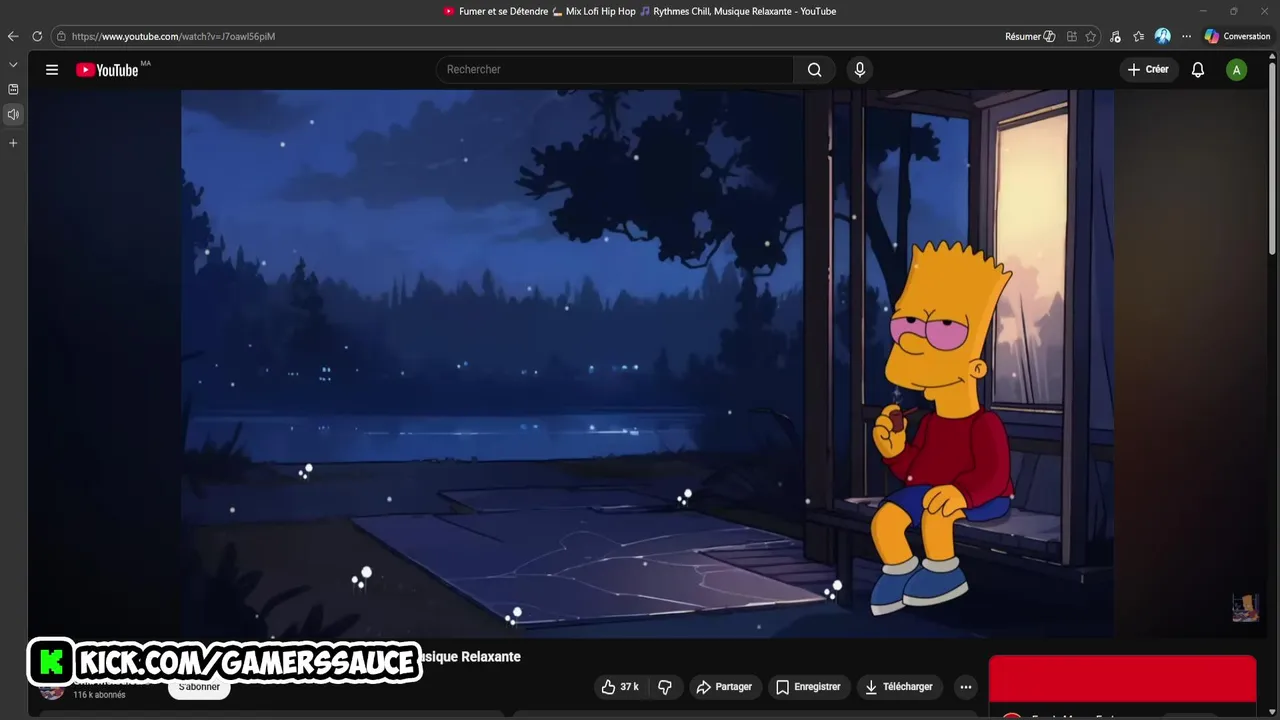Open the tab actions icon in sidebar
This screenshot has height=720, width=1280.
(x=13, y=89)
